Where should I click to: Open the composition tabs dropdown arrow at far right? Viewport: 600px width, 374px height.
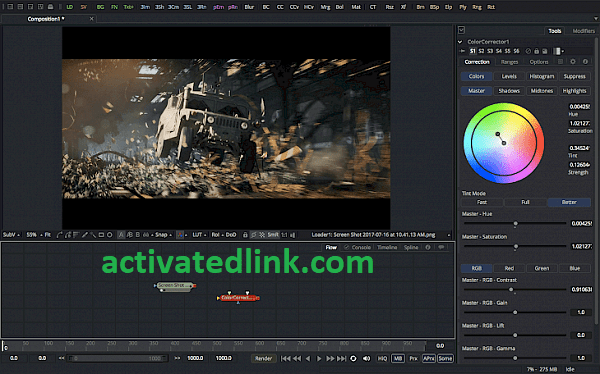pyautogui.click(x=596, y=18)
